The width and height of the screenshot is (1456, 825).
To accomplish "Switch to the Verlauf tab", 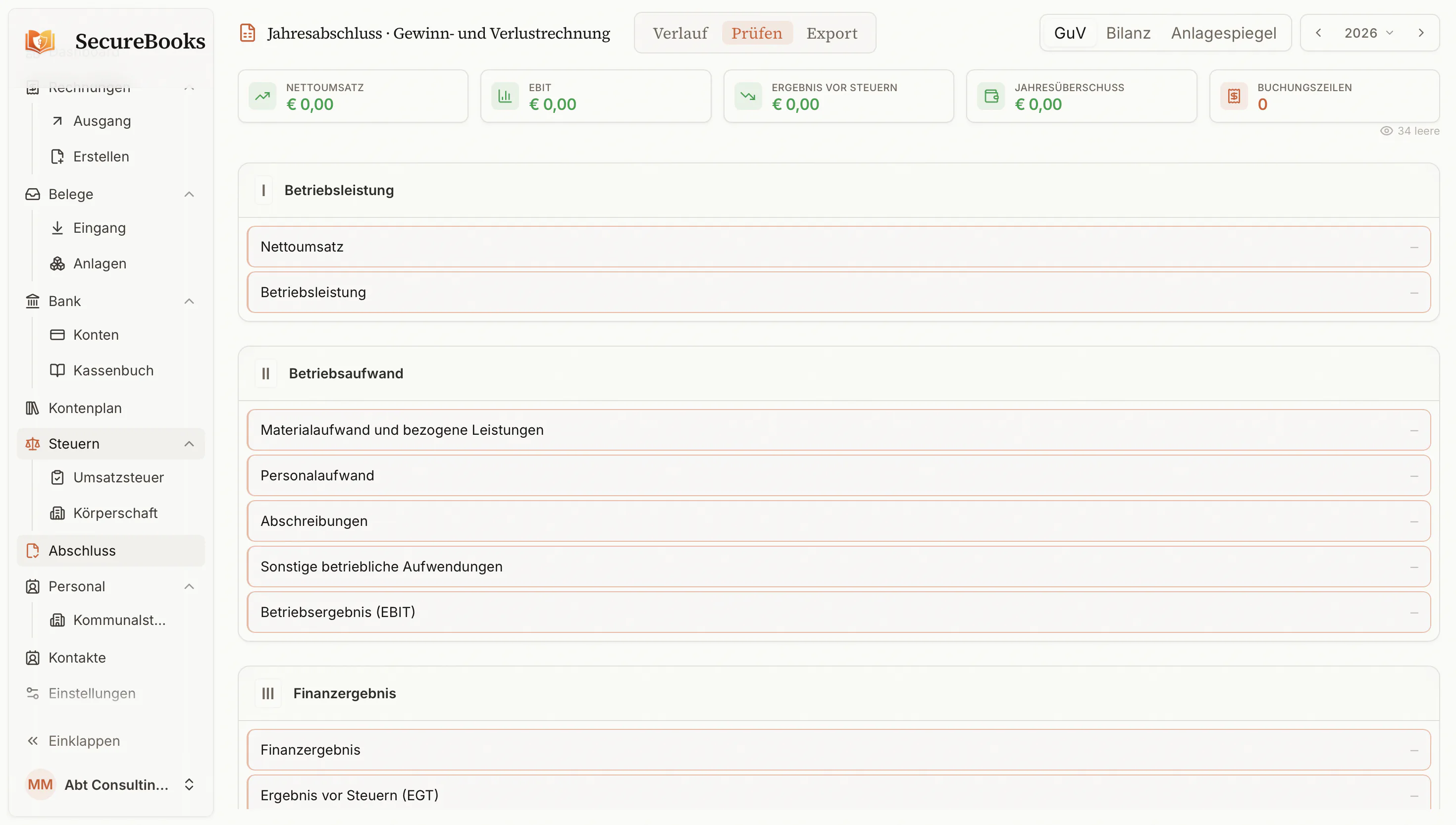I will (x=680, y=33).
